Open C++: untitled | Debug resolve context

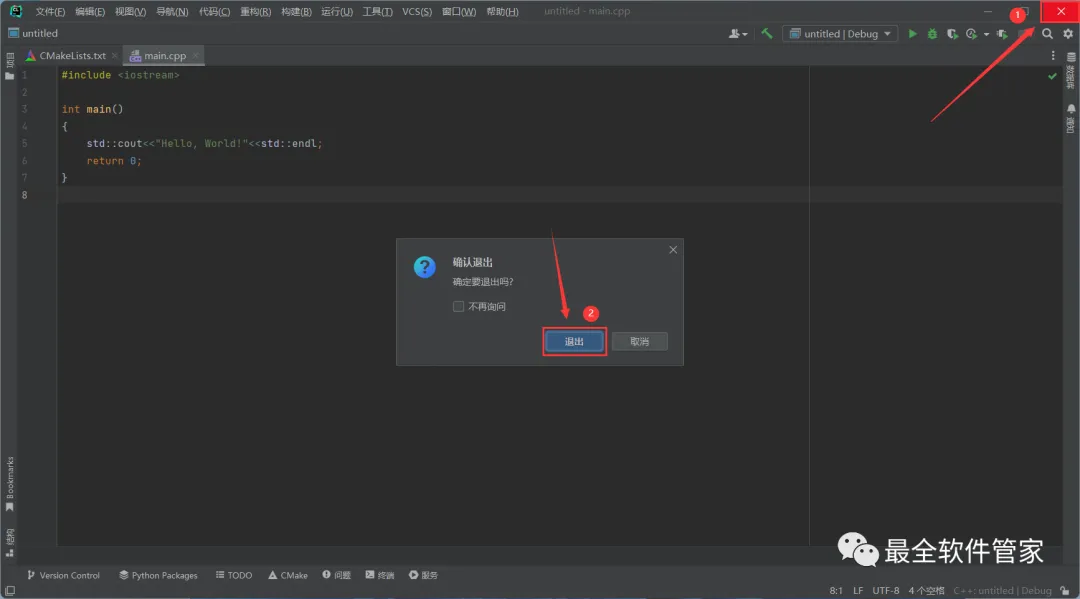click(x=1002, y=591)
